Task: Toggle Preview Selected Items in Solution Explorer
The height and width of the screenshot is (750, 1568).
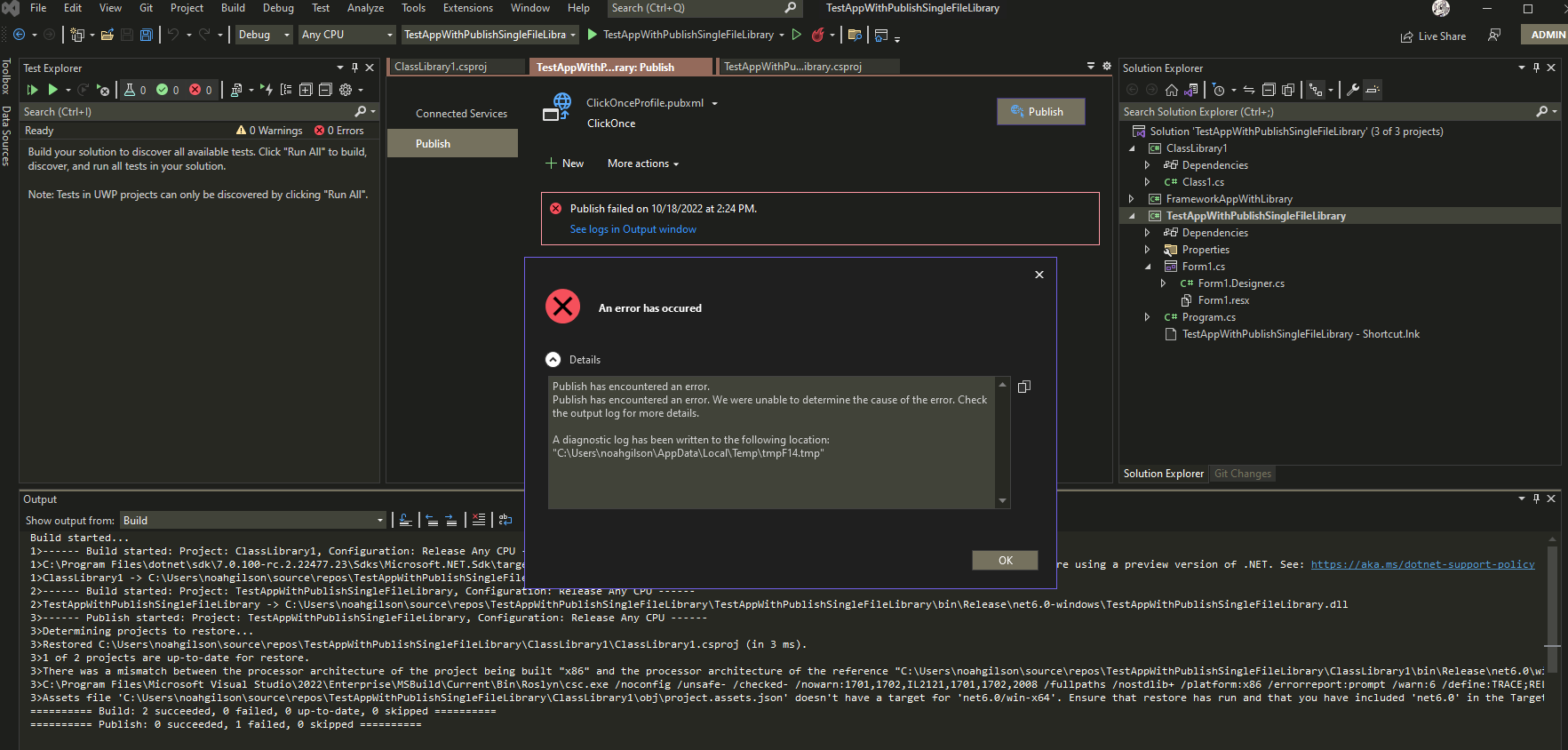Action: pos(1373,90)
